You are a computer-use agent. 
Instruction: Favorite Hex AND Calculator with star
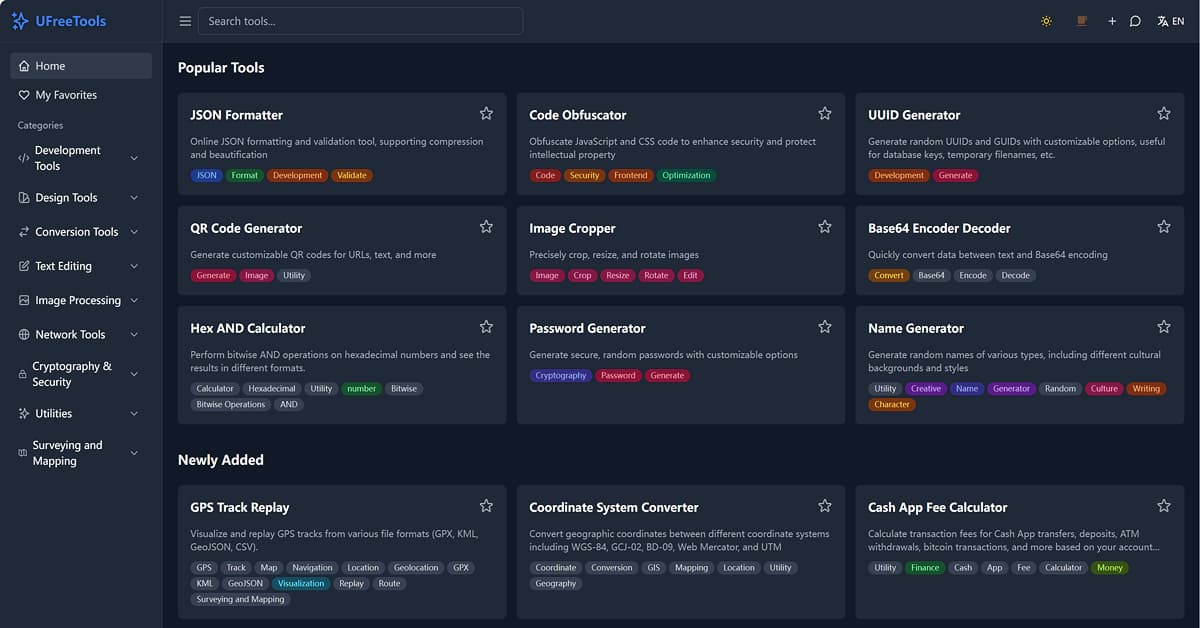coord(486,327)
